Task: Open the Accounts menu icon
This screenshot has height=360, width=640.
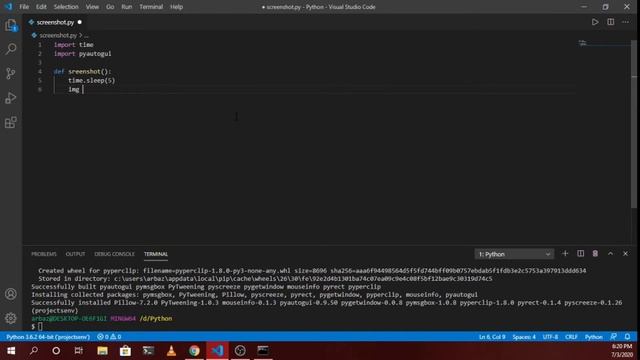Action: pos(11,294)
